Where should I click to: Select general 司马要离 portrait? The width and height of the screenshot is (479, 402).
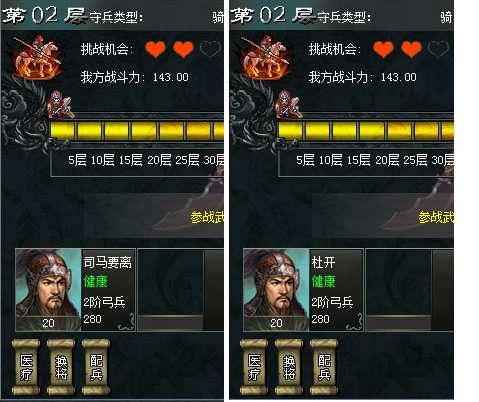[x=48, y=290]
